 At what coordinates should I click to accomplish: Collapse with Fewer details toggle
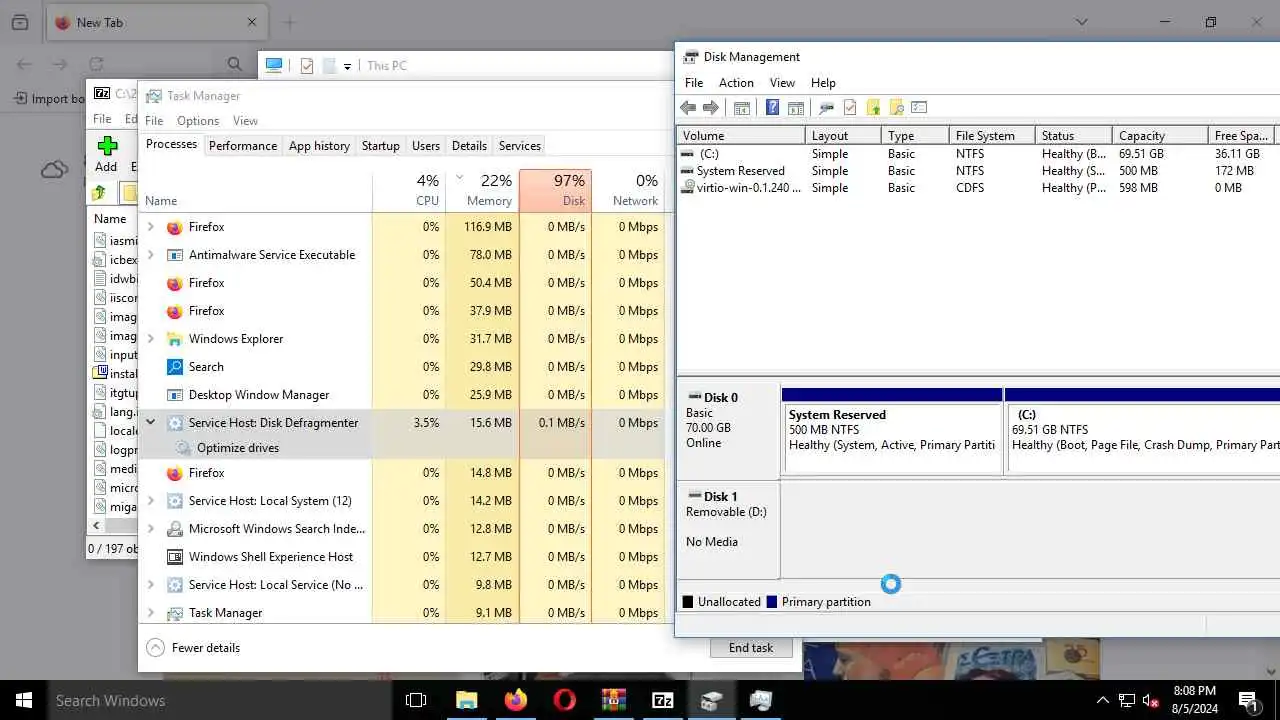pos(194,648)
